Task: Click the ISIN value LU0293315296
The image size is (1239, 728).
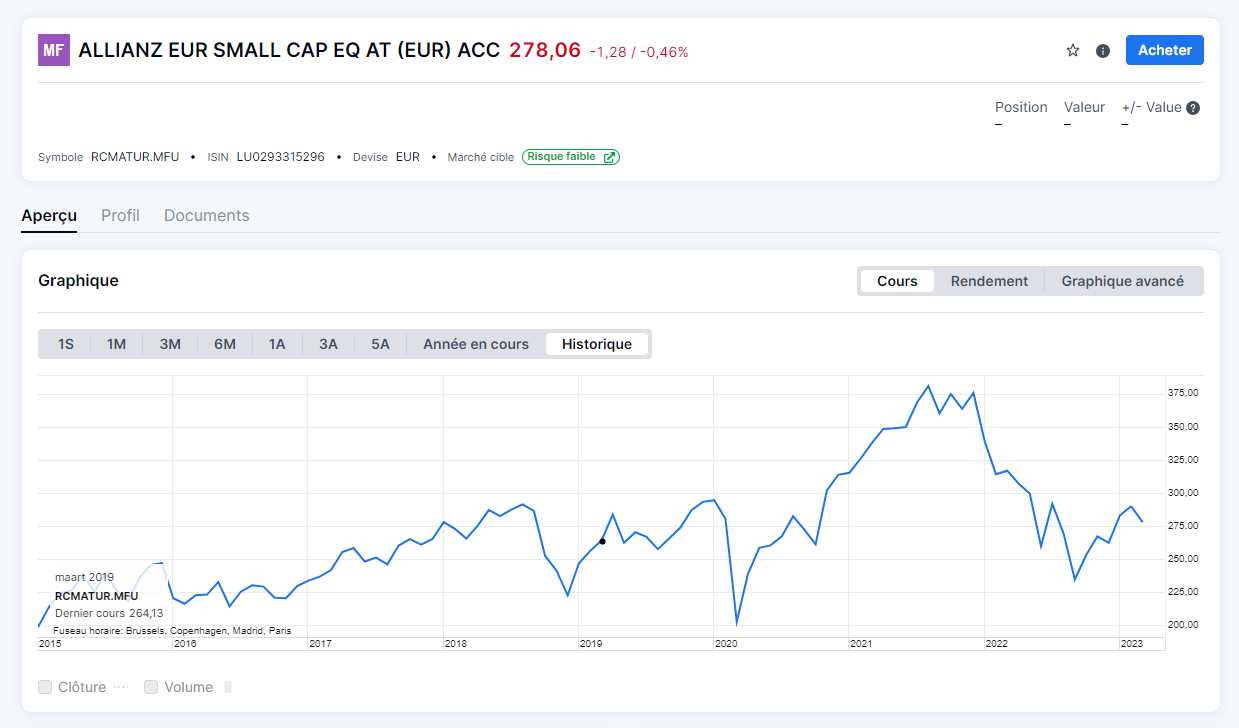Action: pyautogui.click(x=281, y=157)
